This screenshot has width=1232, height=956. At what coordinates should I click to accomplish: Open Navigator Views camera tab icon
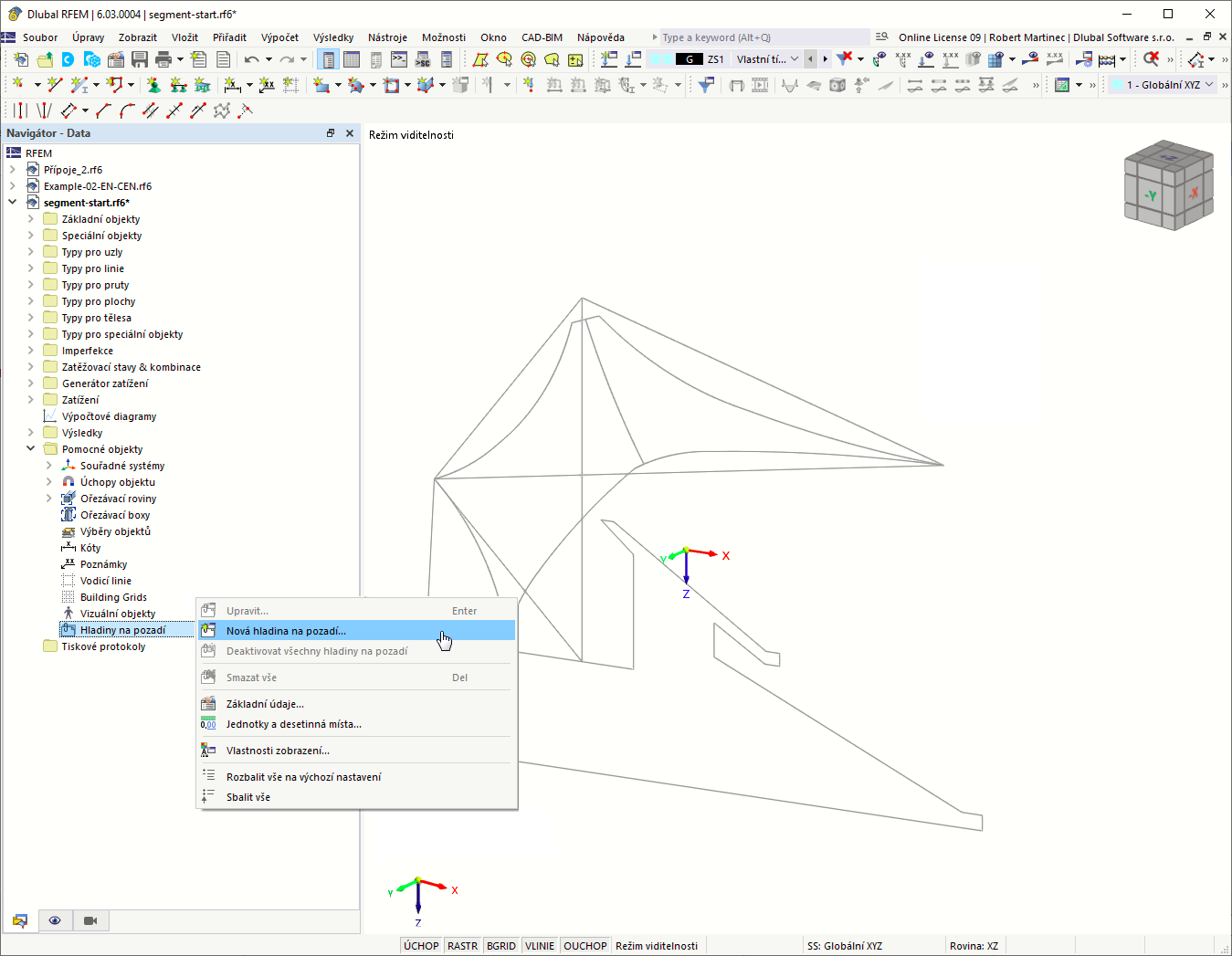[x=90, y=920]
